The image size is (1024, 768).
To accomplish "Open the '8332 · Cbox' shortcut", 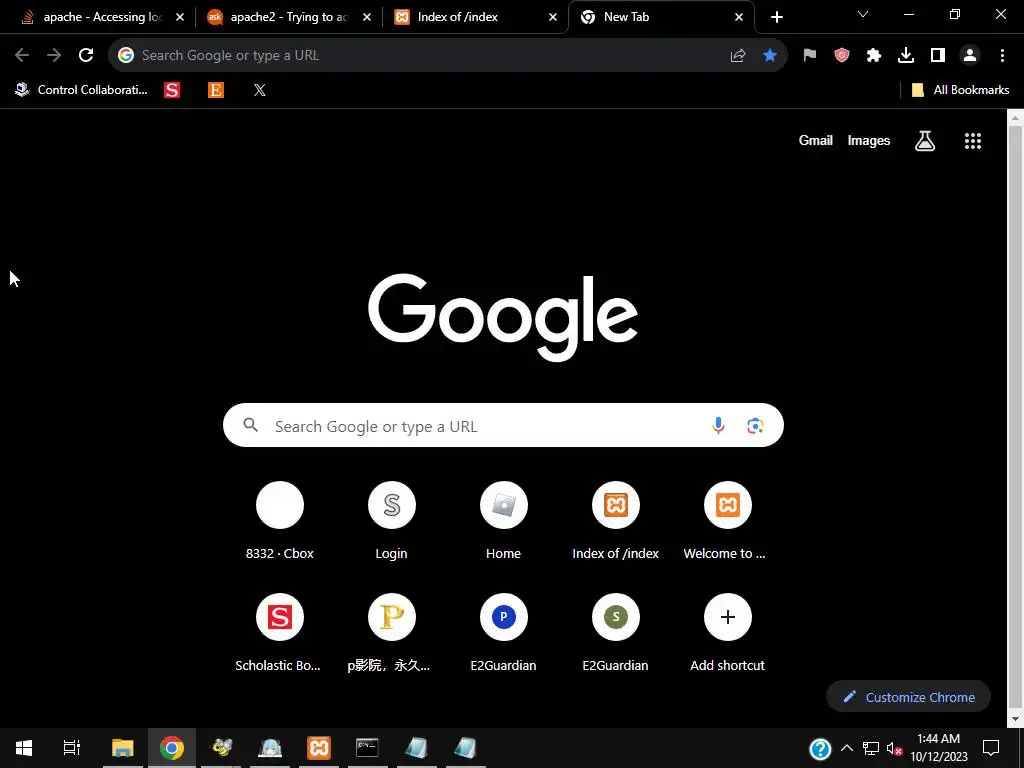I will pos(280,521).
